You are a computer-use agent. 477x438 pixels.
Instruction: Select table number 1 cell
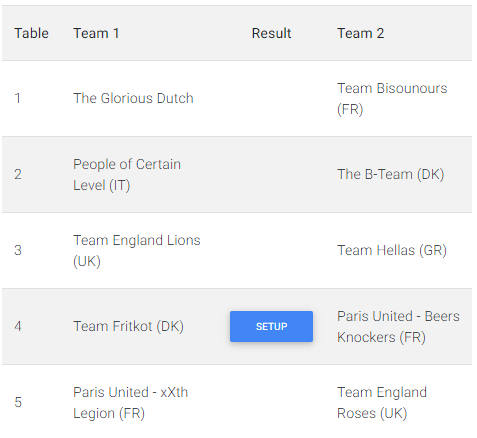17,98
